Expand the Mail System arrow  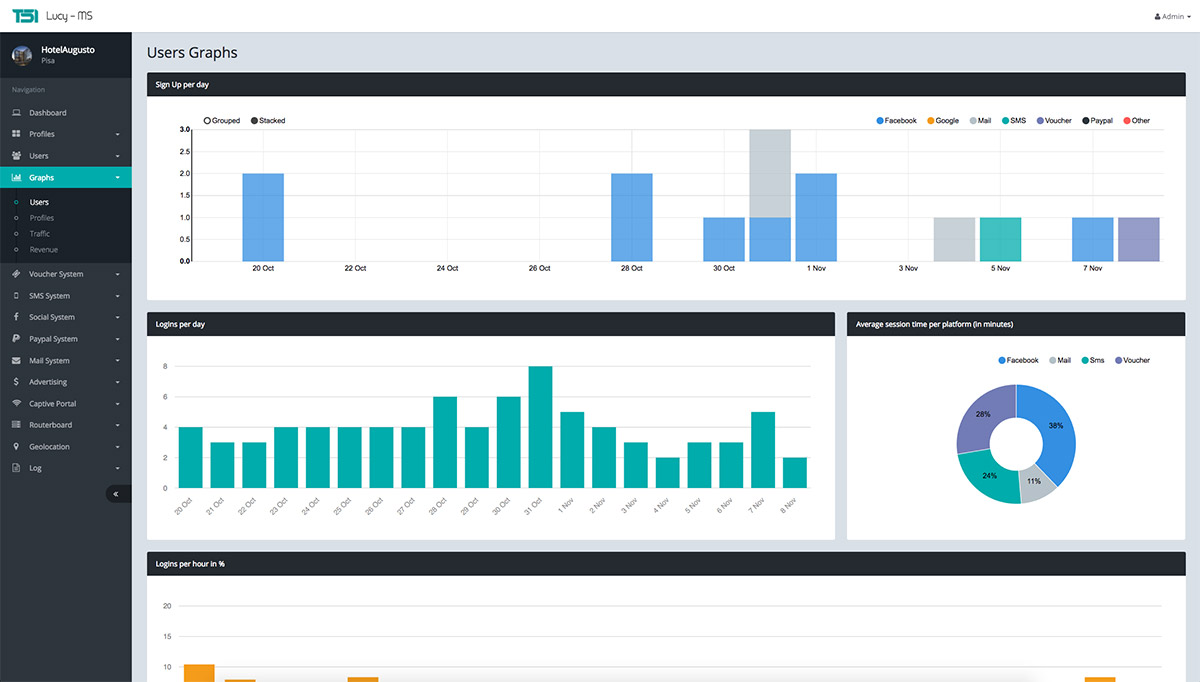click(x=117, y=361)
